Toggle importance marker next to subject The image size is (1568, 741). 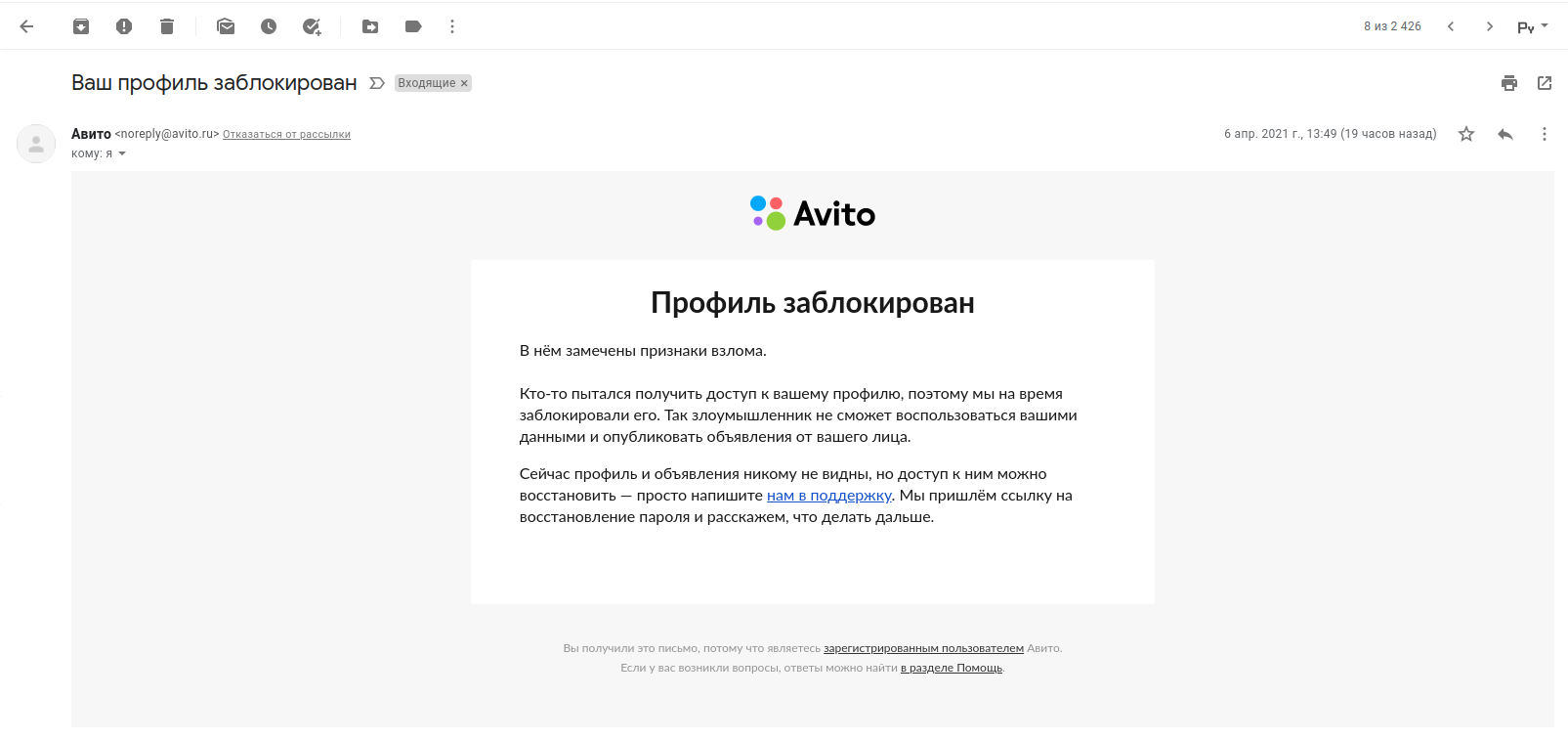coord(377,83)
